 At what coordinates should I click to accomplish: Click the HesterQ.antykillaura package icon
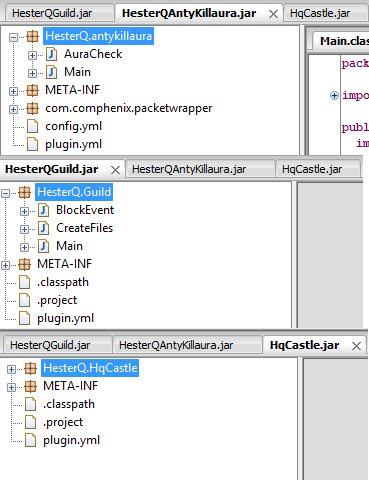click(x=32, y=36)
